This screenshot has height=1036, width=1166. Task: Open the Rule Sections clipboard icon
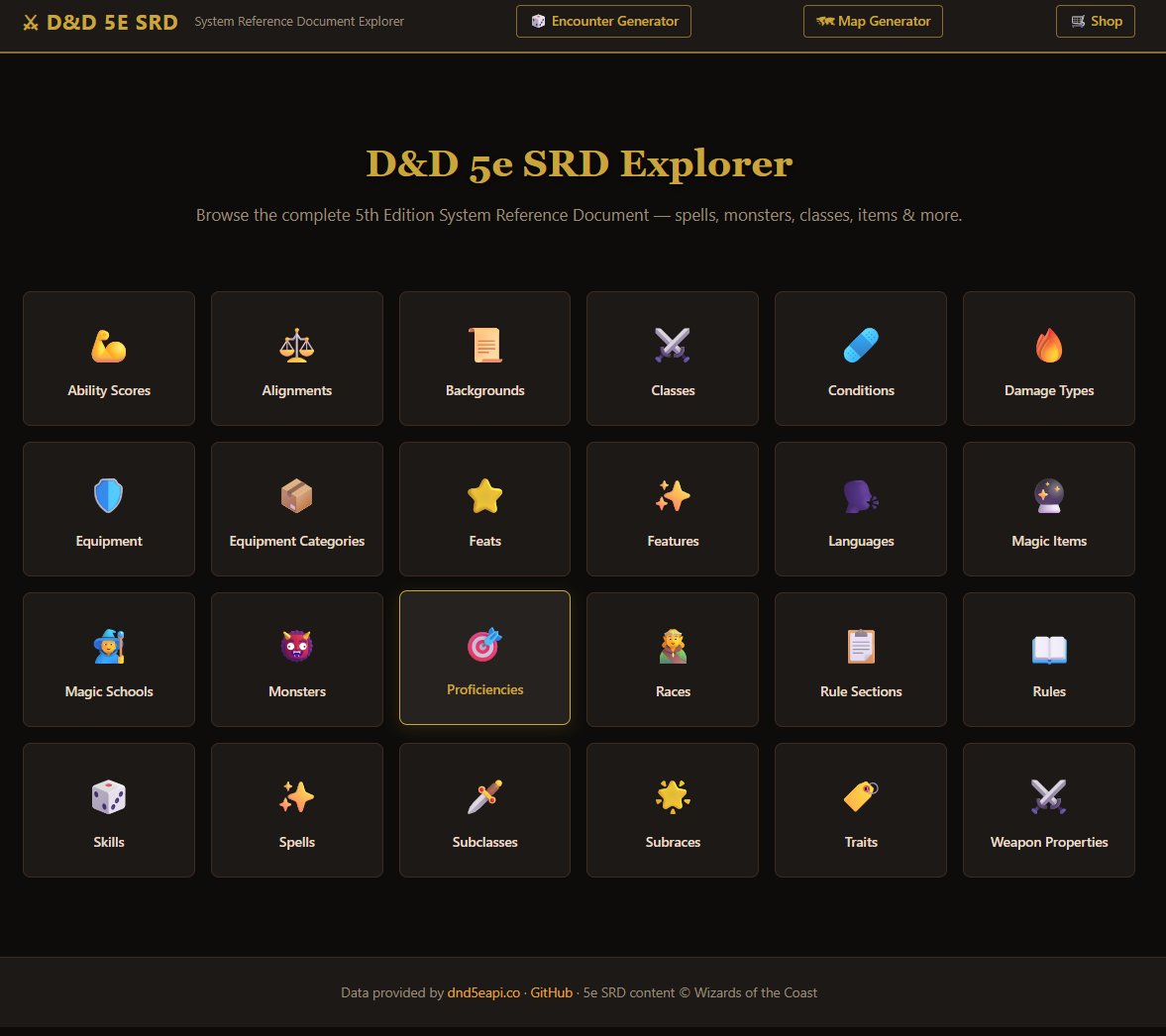click(860, 647)
